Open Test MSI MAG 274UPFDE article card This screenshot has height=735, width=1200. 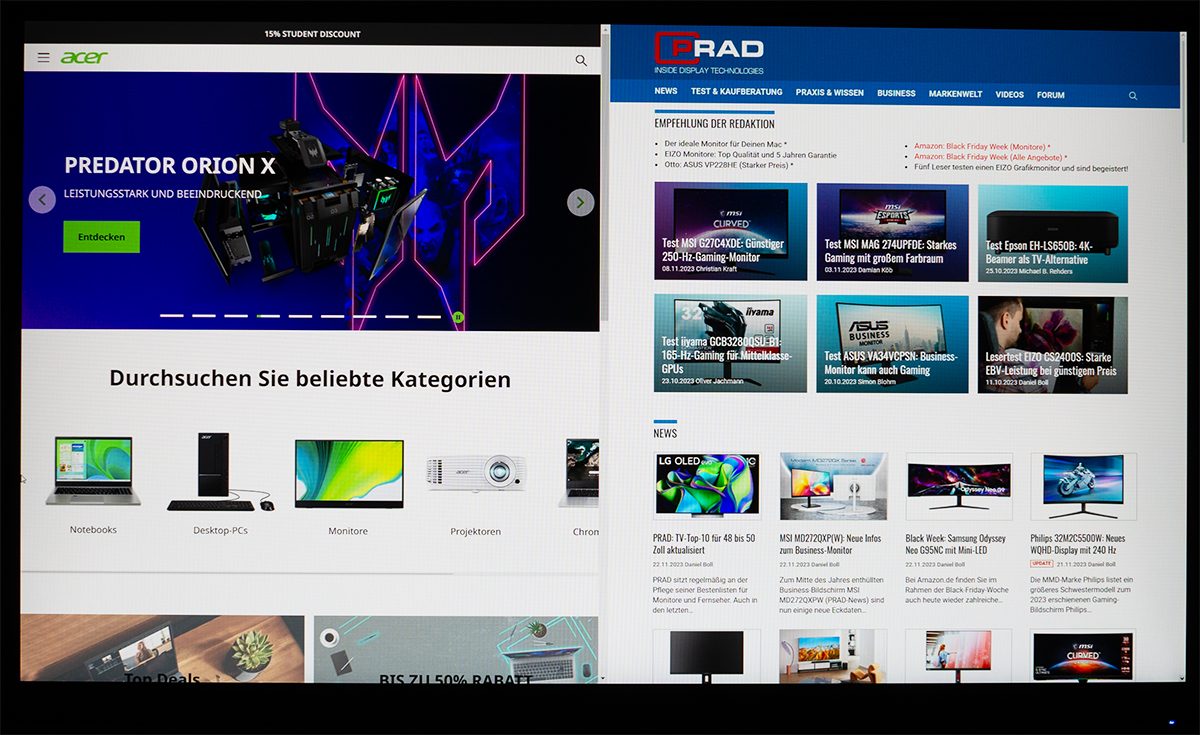[x=892, y=232]
